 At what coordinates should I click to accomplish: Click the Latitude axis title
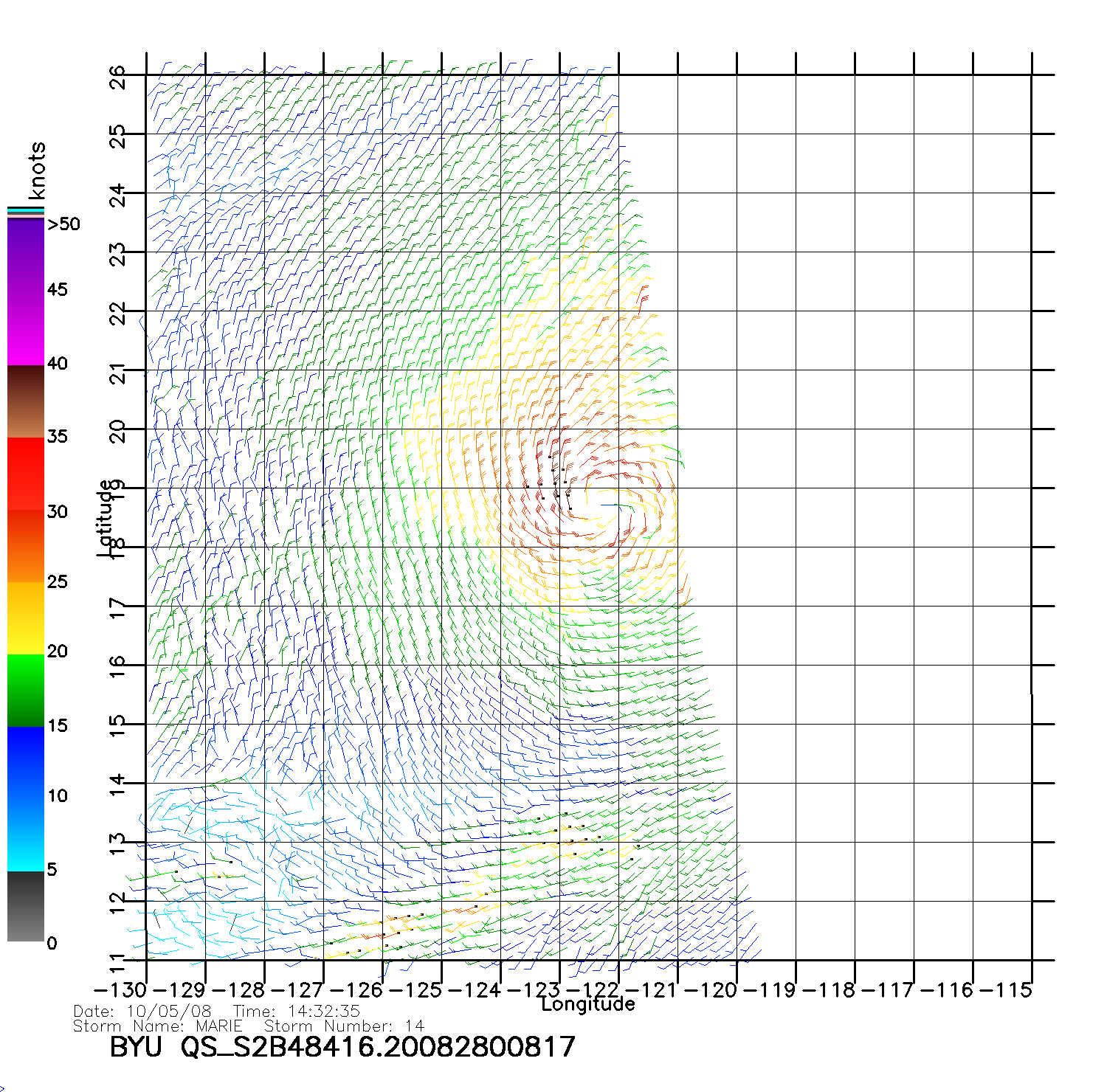point(105,518)
